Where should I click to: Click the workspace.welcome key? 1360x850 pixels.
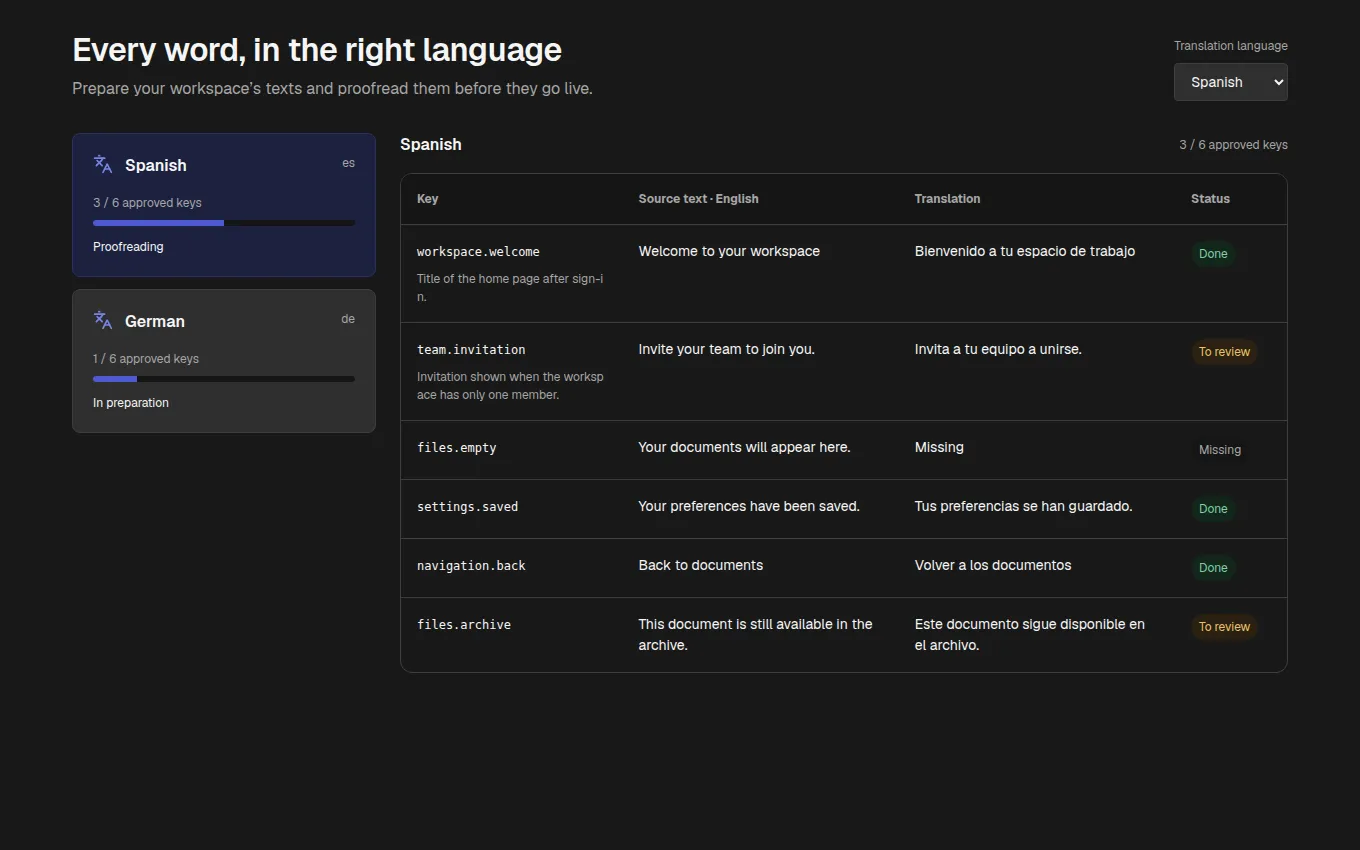click(478, 252)
